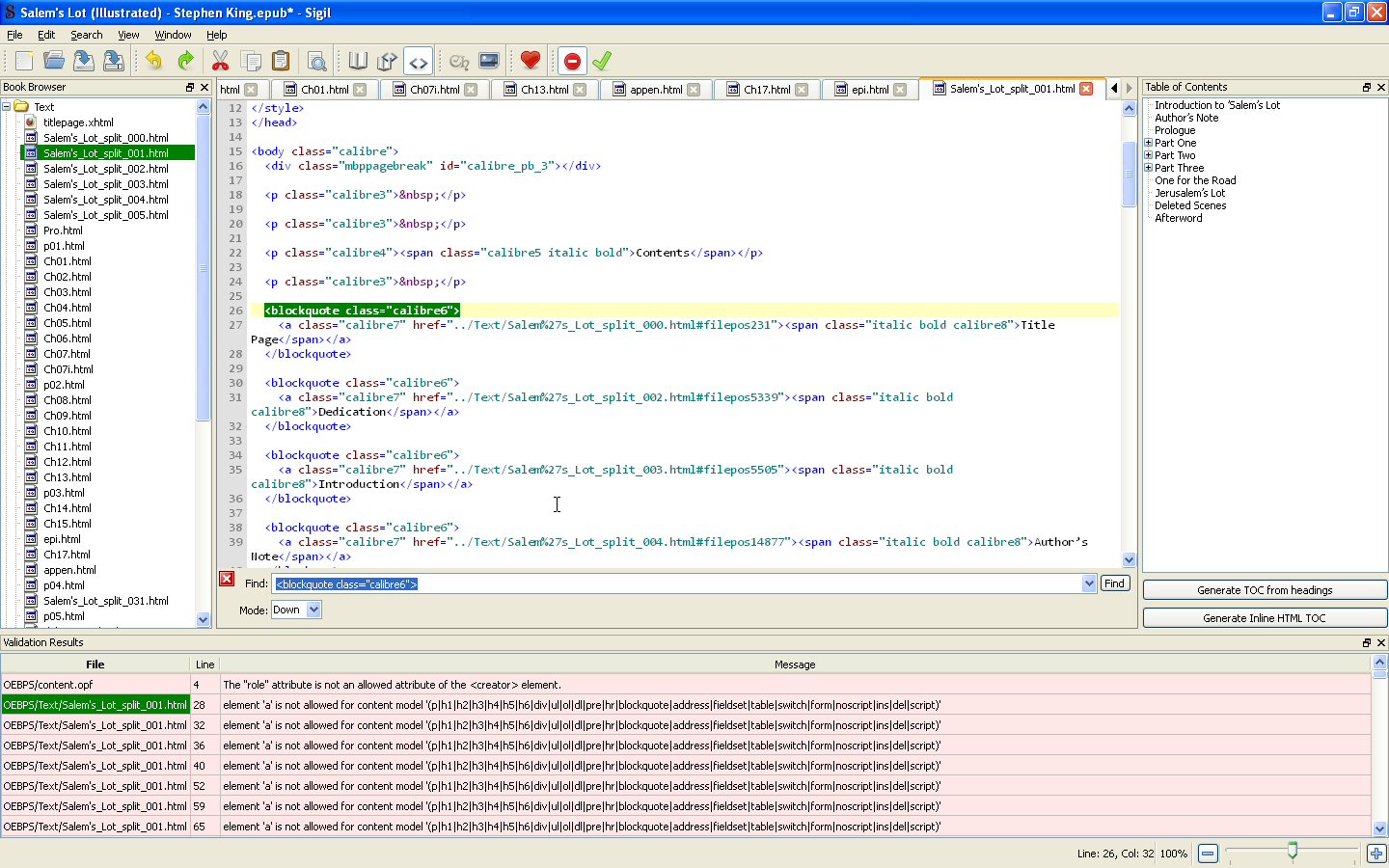Switch to Book View icon
Image resolution: width=1389 pixels, height=868 pixels.
tap(358, 61)
